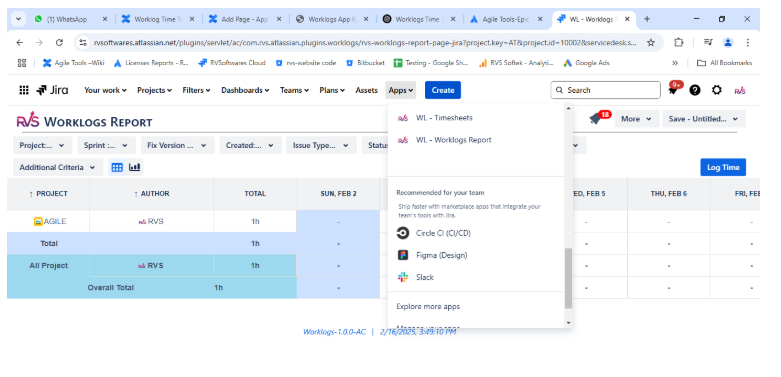The width and height of the screenshot is (781, 377).
Task: Switch to bar chart view icon
Action: (x=134, y=167)
